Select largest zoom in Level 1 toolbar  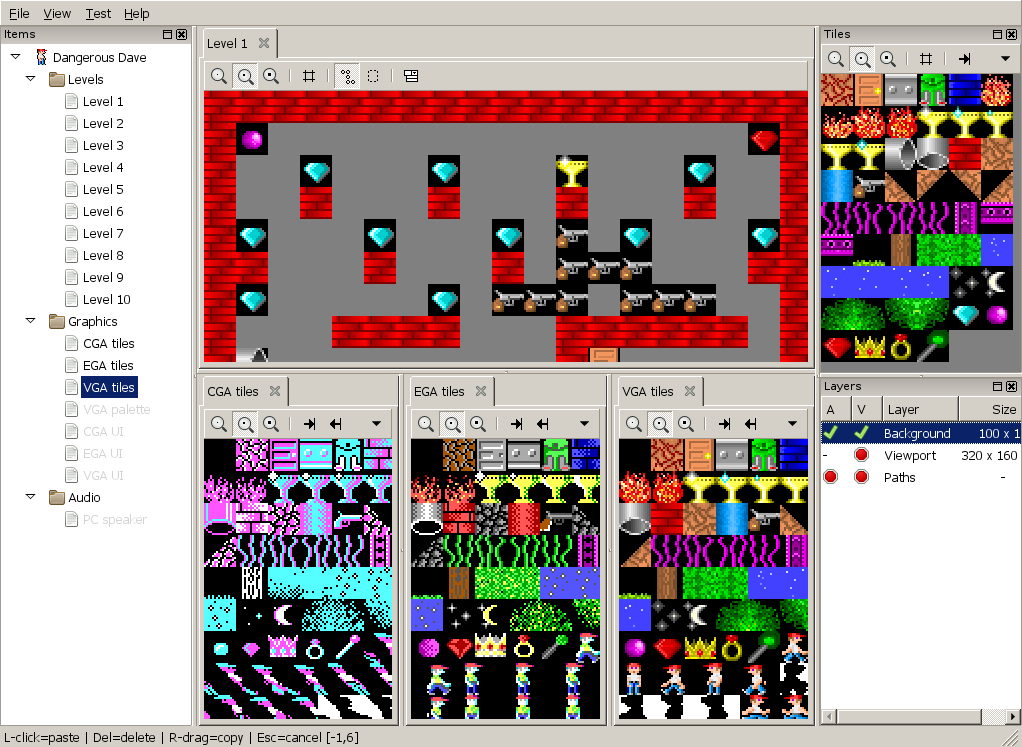(271, 76)
